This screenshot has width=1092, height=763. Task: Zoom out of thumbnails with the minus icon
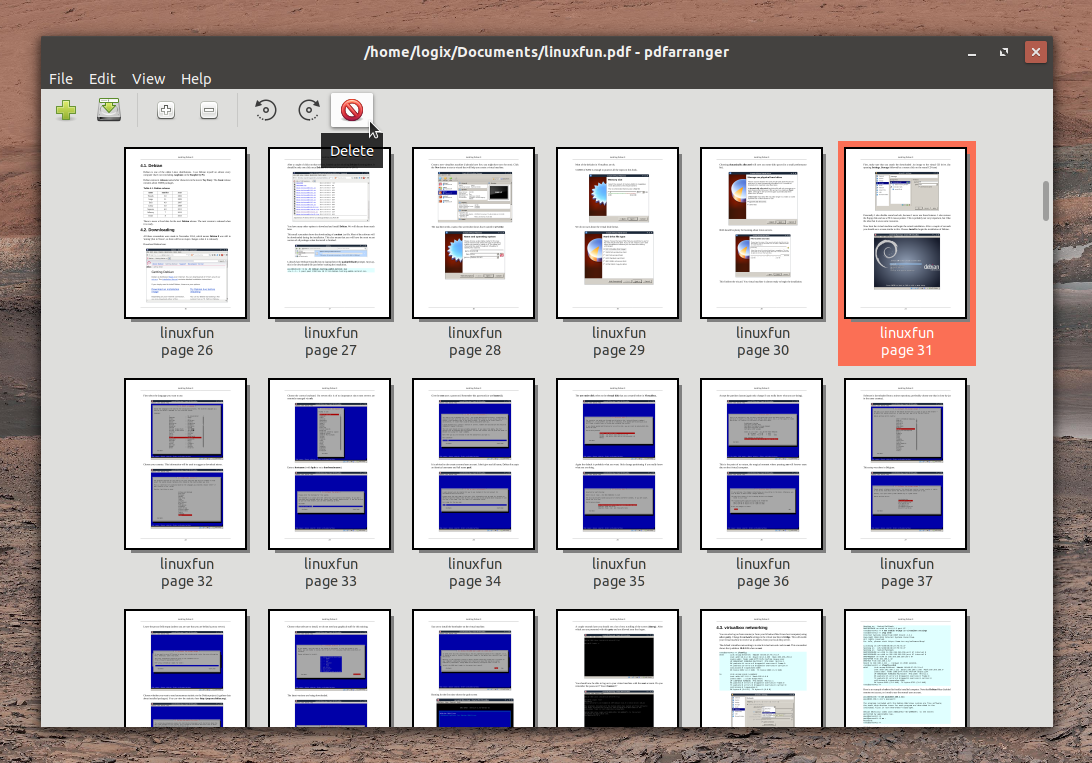[209, 110]
